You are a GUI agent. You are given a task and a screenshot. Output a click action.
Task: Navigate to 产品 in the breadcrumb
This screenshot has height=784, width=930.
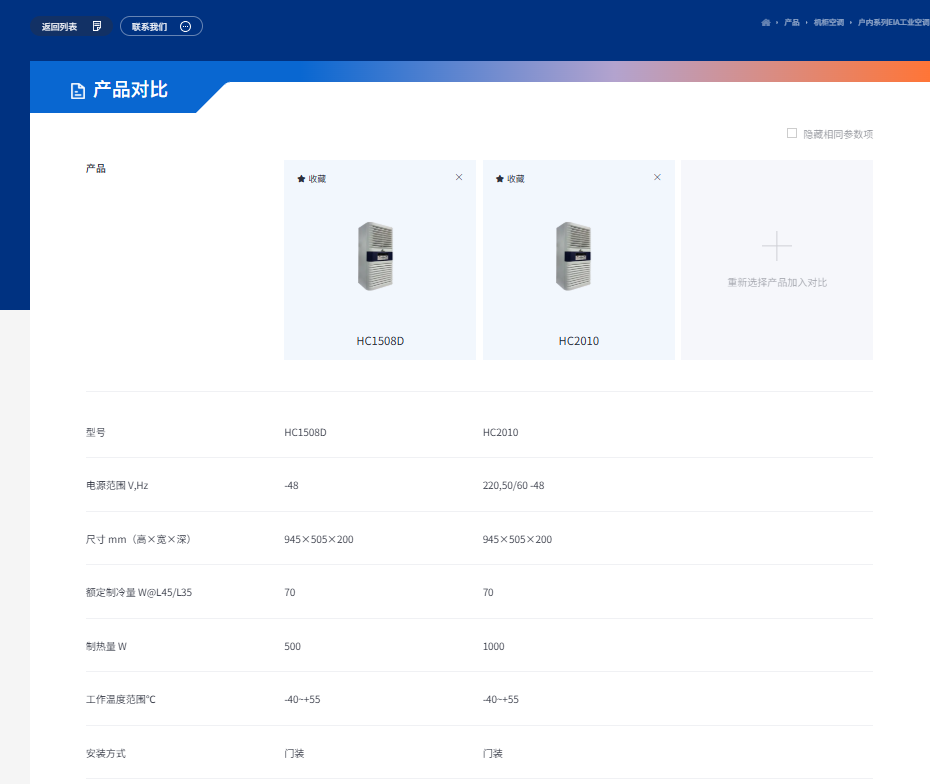[x=790, y=20]
